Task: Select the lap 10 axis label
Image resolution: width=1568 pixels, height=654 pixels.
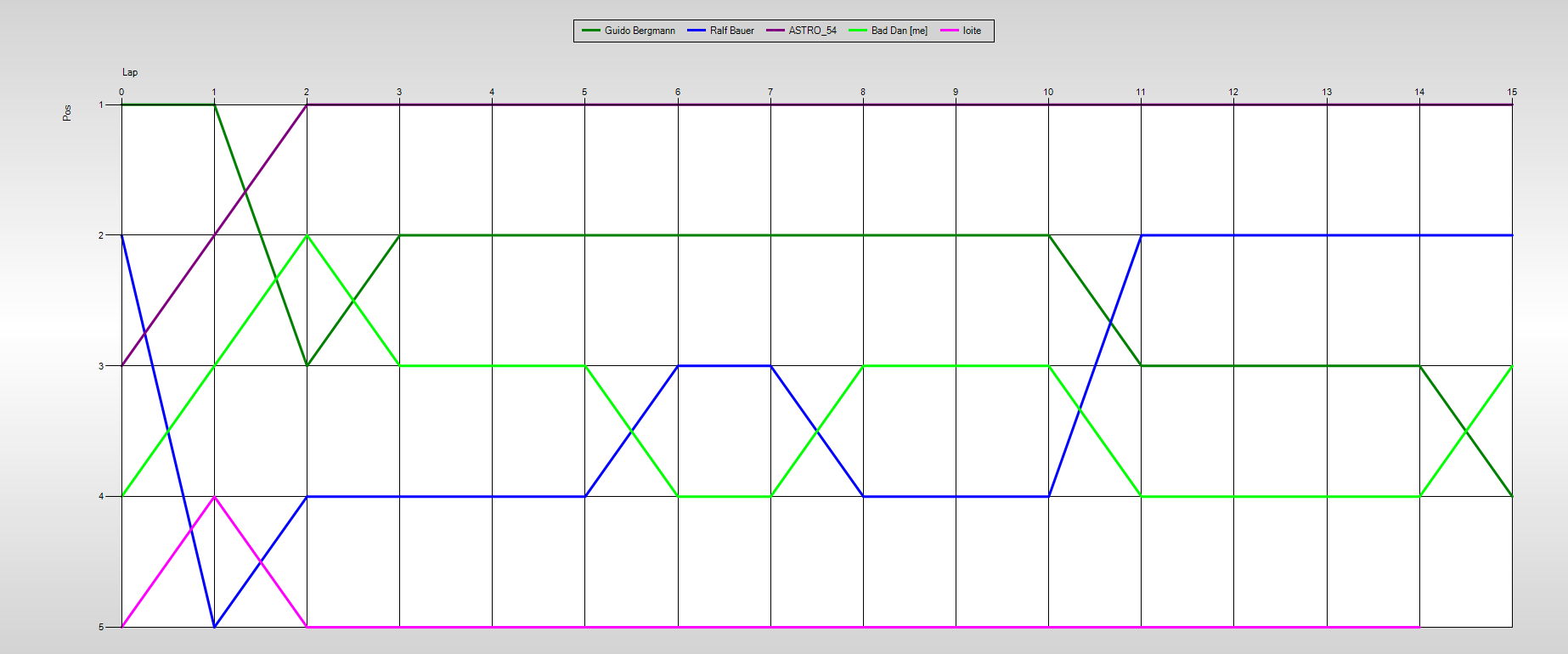Action: [1048, 92]
